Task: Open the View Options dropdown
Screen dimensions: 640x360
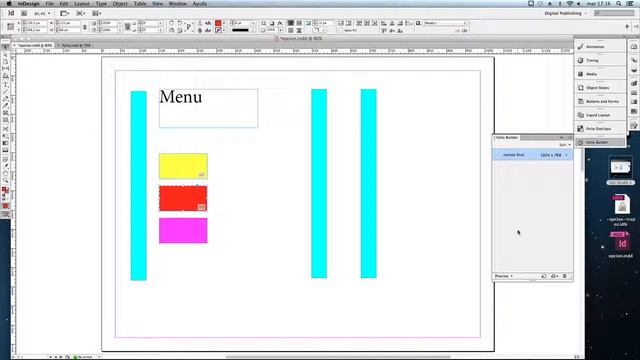Action: (64, 13)
